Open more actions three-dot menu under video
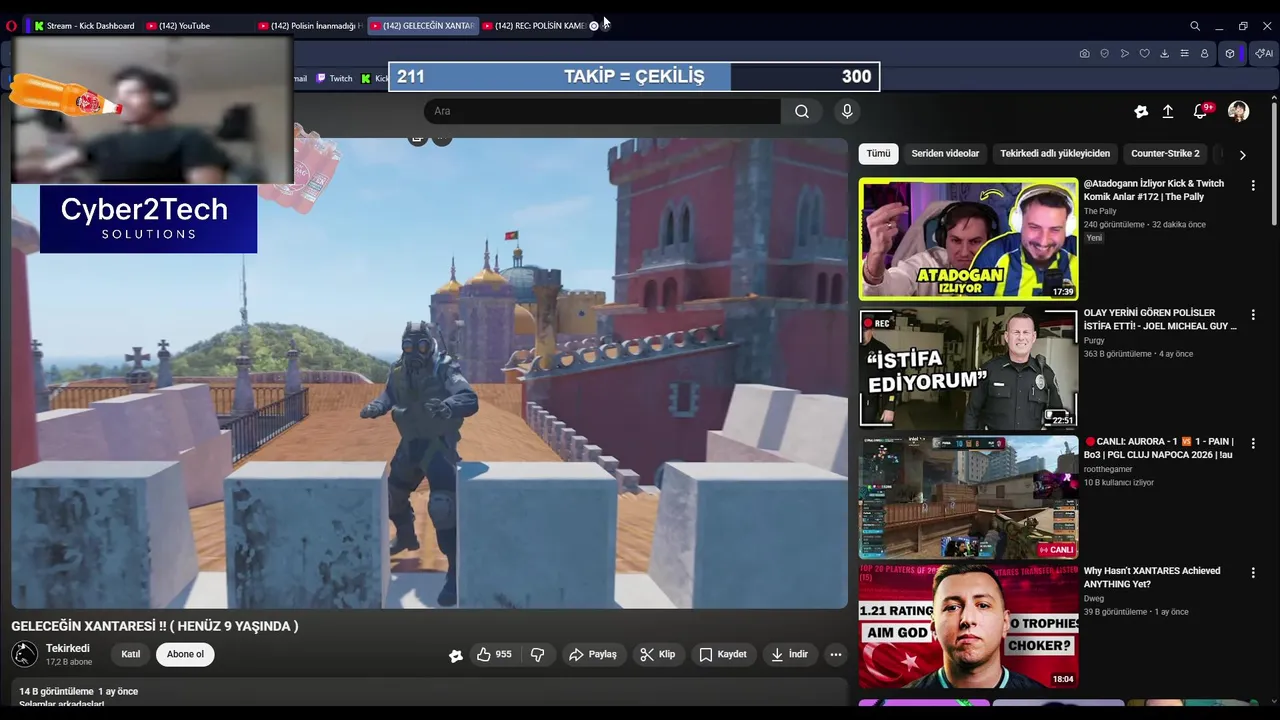Screen dimensions: 1280x720 (836, 654)
